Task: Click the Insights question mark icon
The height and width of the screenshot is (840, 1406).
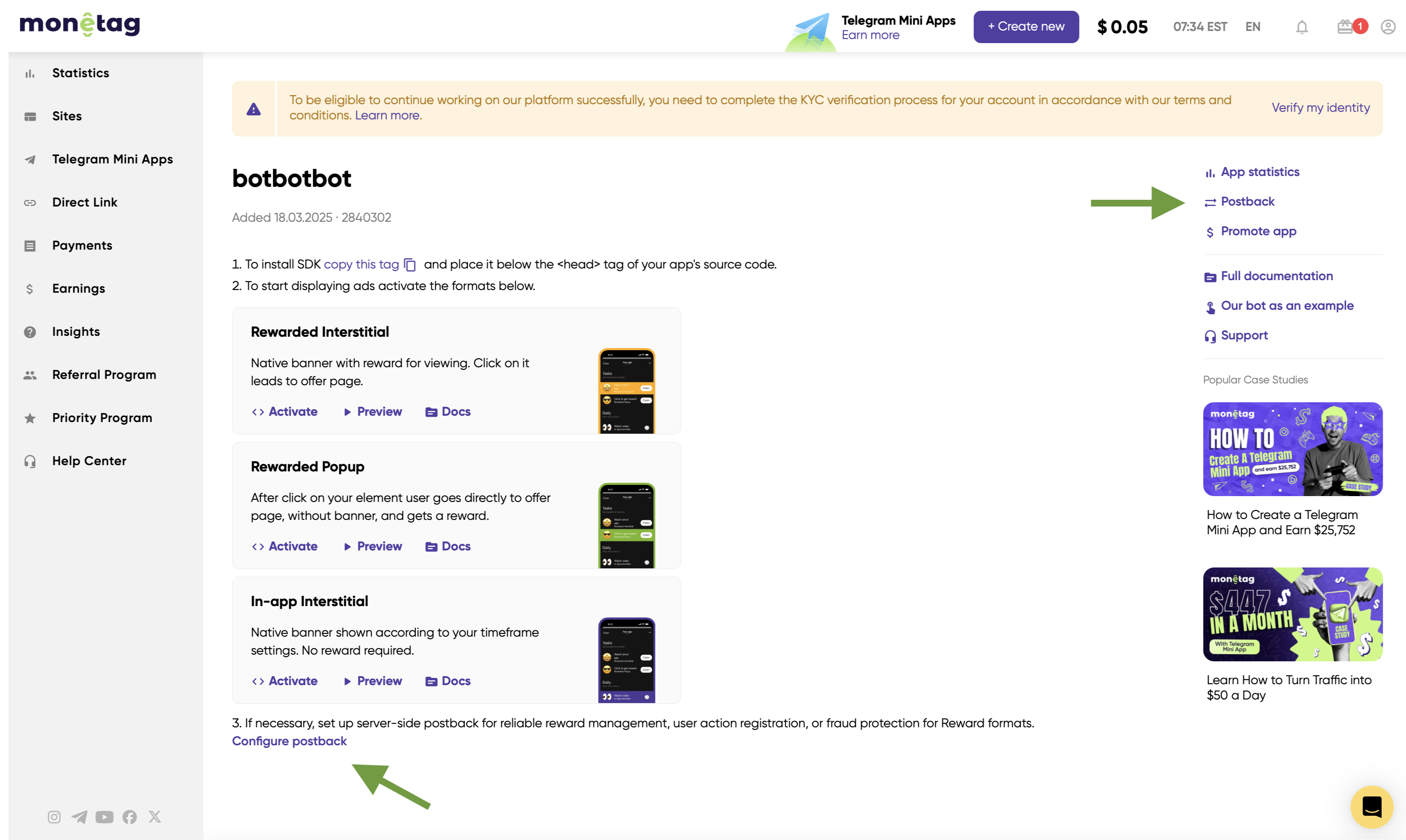Action: pos(30,332)
